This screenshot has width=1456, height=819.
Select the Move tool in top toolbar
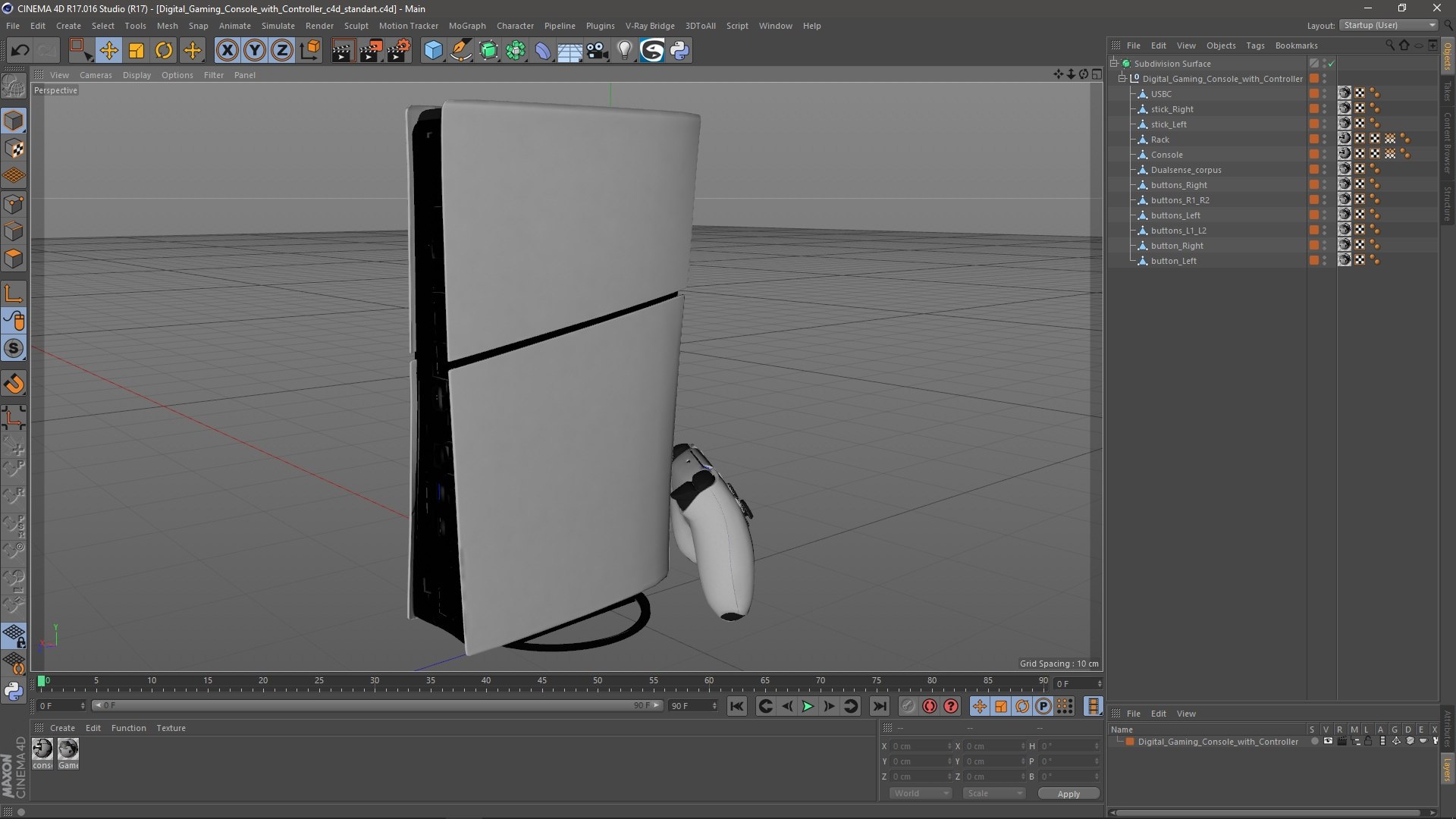click(x=108, y=51)
